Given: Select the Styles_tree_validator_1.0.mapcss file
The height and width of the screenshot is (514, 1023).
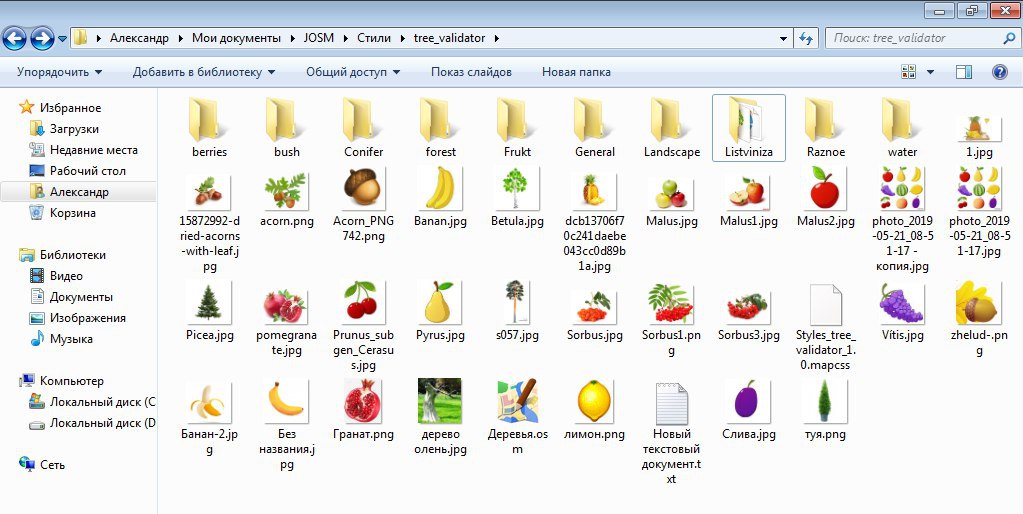Looking at the screenshot, I should click(x=825, y=326).
